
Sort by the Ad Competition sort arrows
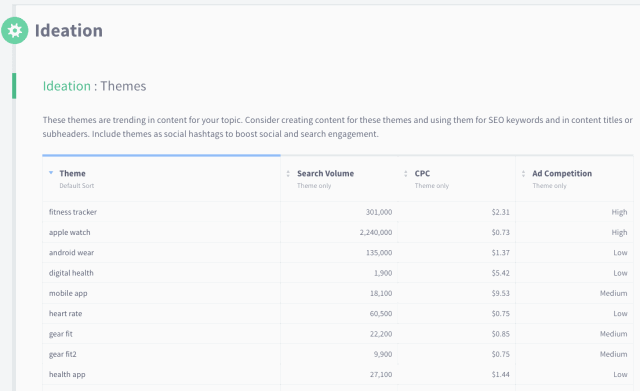(523, 174)
